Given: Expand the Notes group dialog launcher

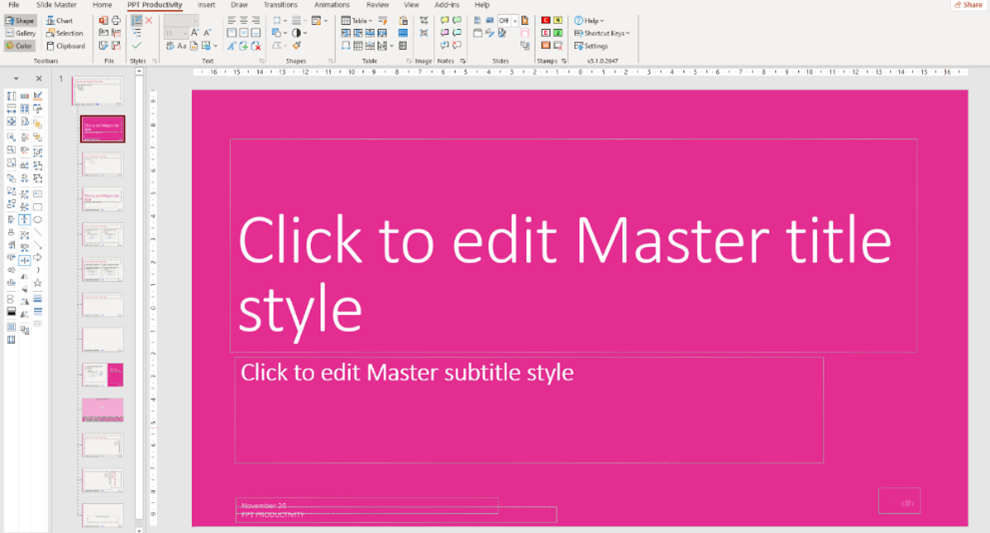Looking at the screenshot, I should point(463,61).
